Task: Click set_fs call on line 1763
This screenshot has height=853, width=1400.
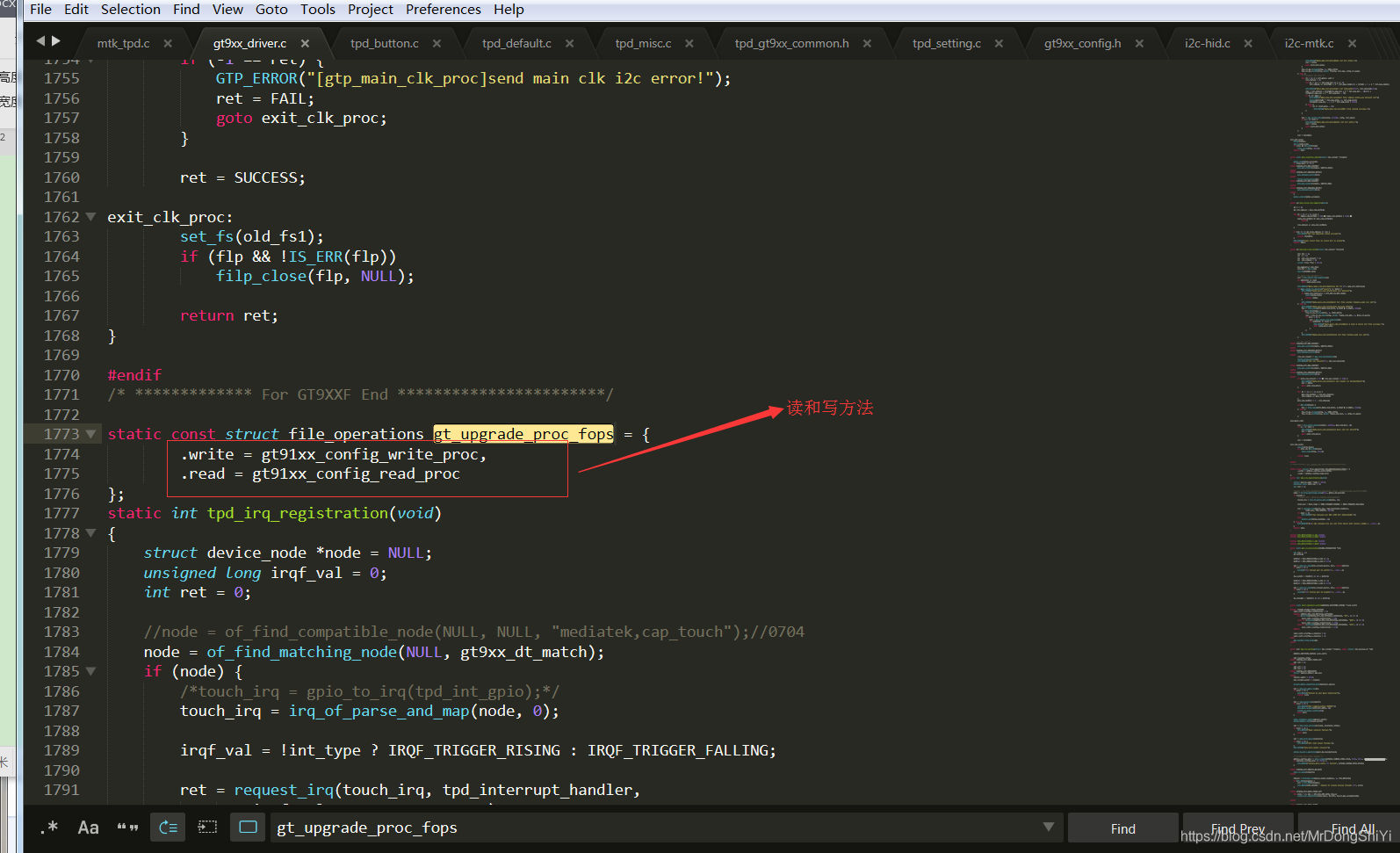Action: click(207, 236)
